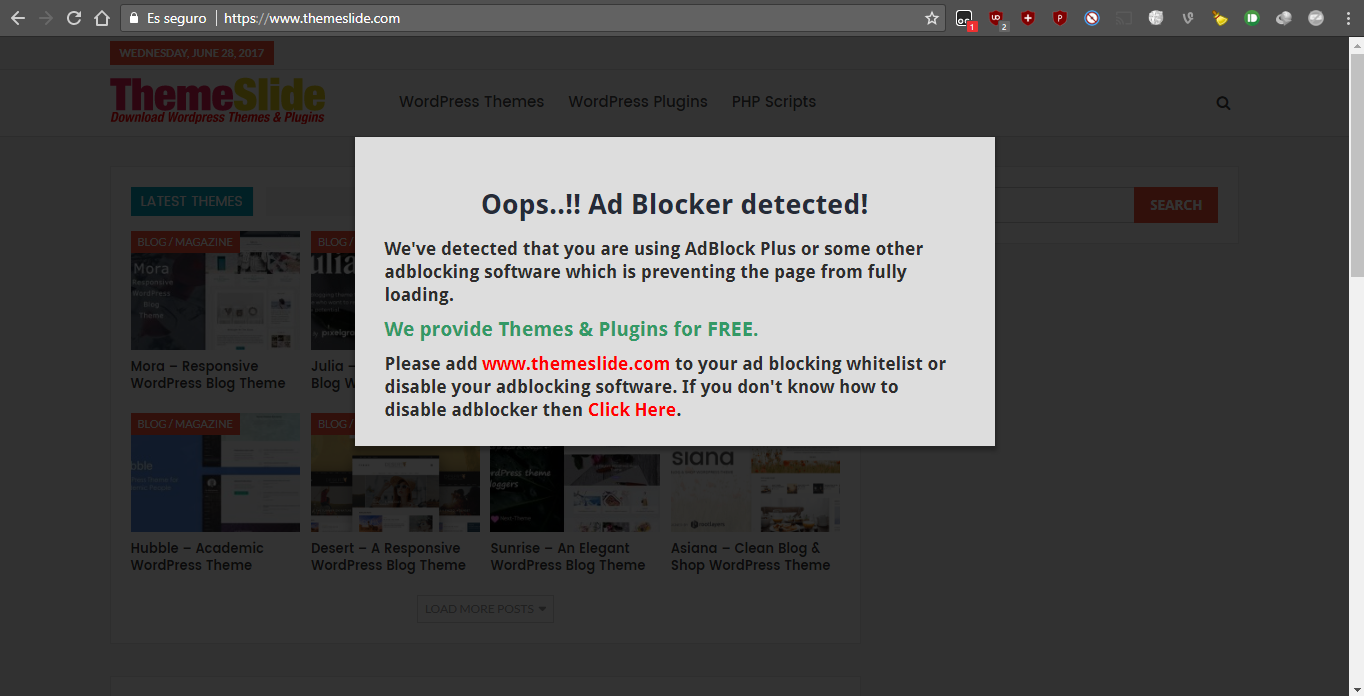Viewport: 1364px width, 696px height.
Task: Open the Desert Responsive WordPress Blog Theme post
Action: pos(388,557)
